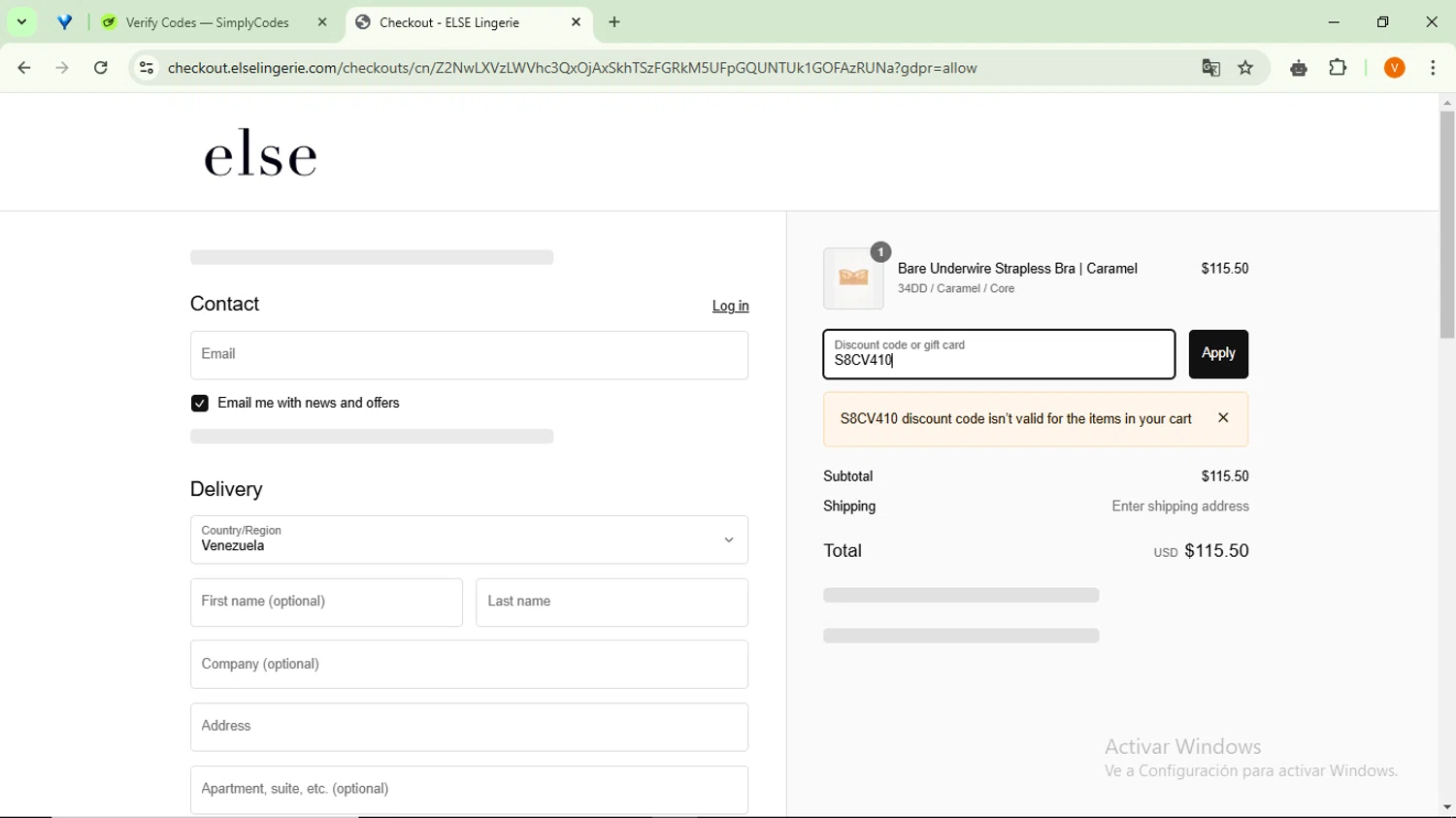The image size is (1456, 818).
Task: Click the discount code field with S8CV410
Action: tap(999, 354)
